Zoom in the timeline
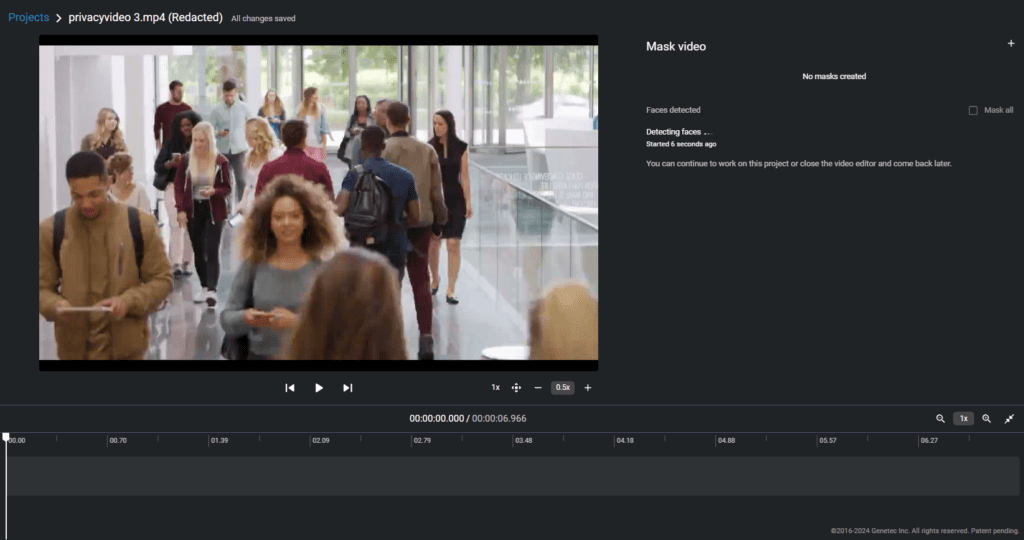This screenshot has height=540, width=1024. coord(986,419)
